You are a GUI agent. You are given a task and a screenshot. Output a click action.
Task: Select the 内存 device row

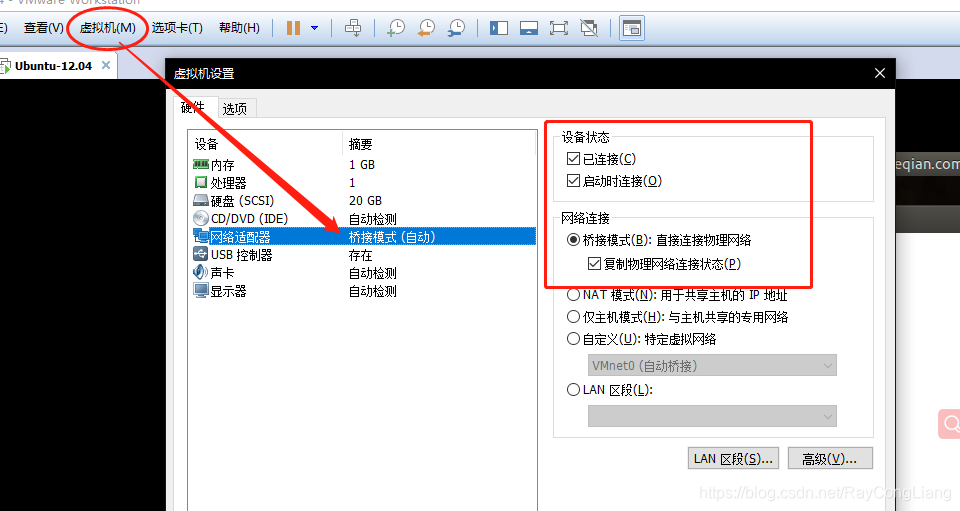[x=364, y=165]
